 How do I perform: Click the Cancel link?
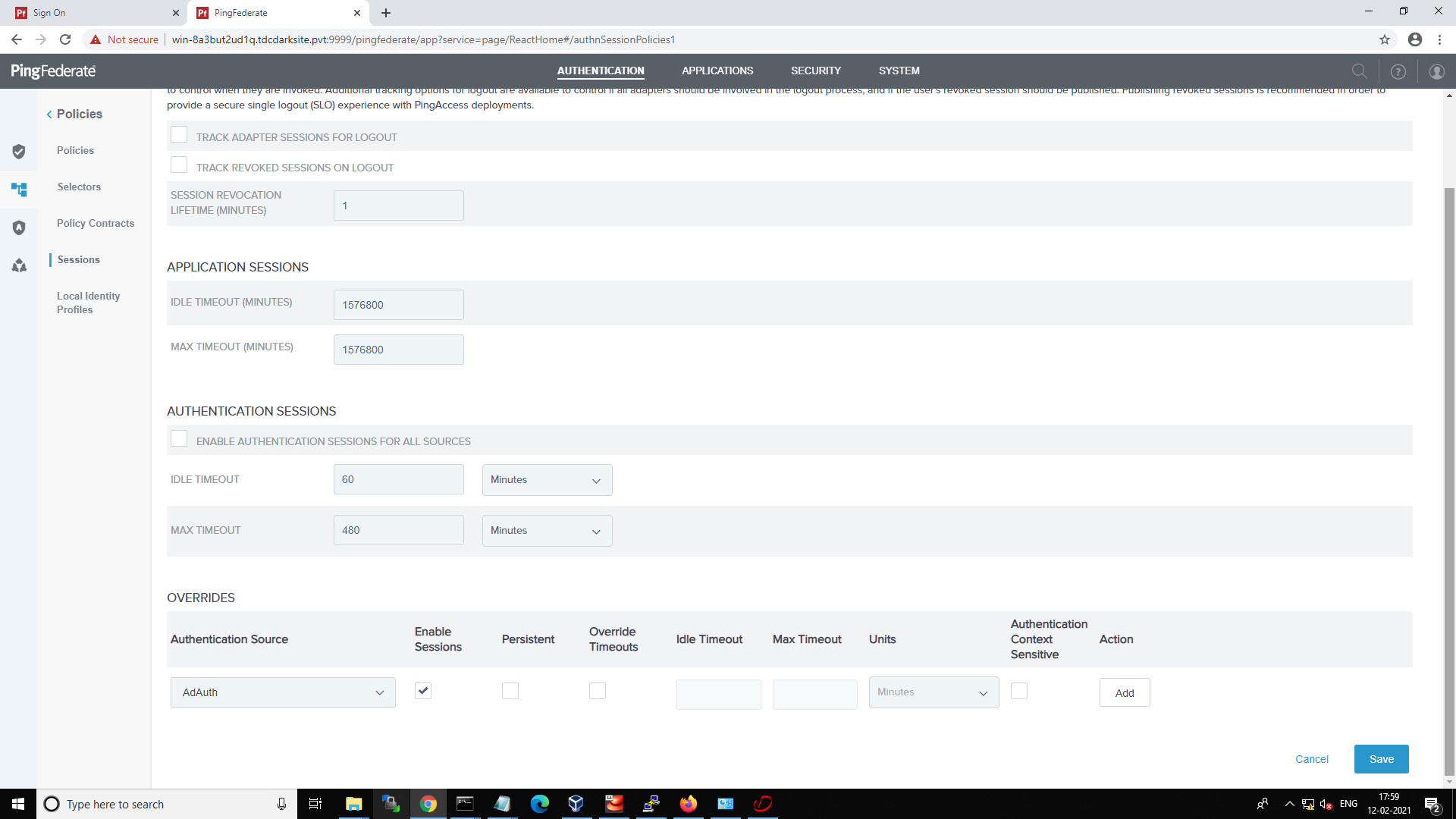(x=1312, y=759)
